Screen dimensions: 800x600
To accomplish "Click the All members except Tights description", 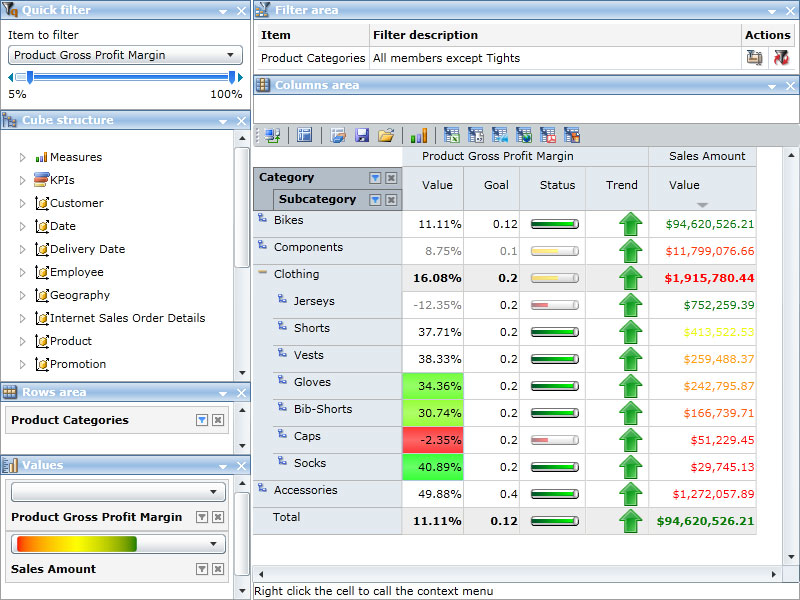I will 446,58.
